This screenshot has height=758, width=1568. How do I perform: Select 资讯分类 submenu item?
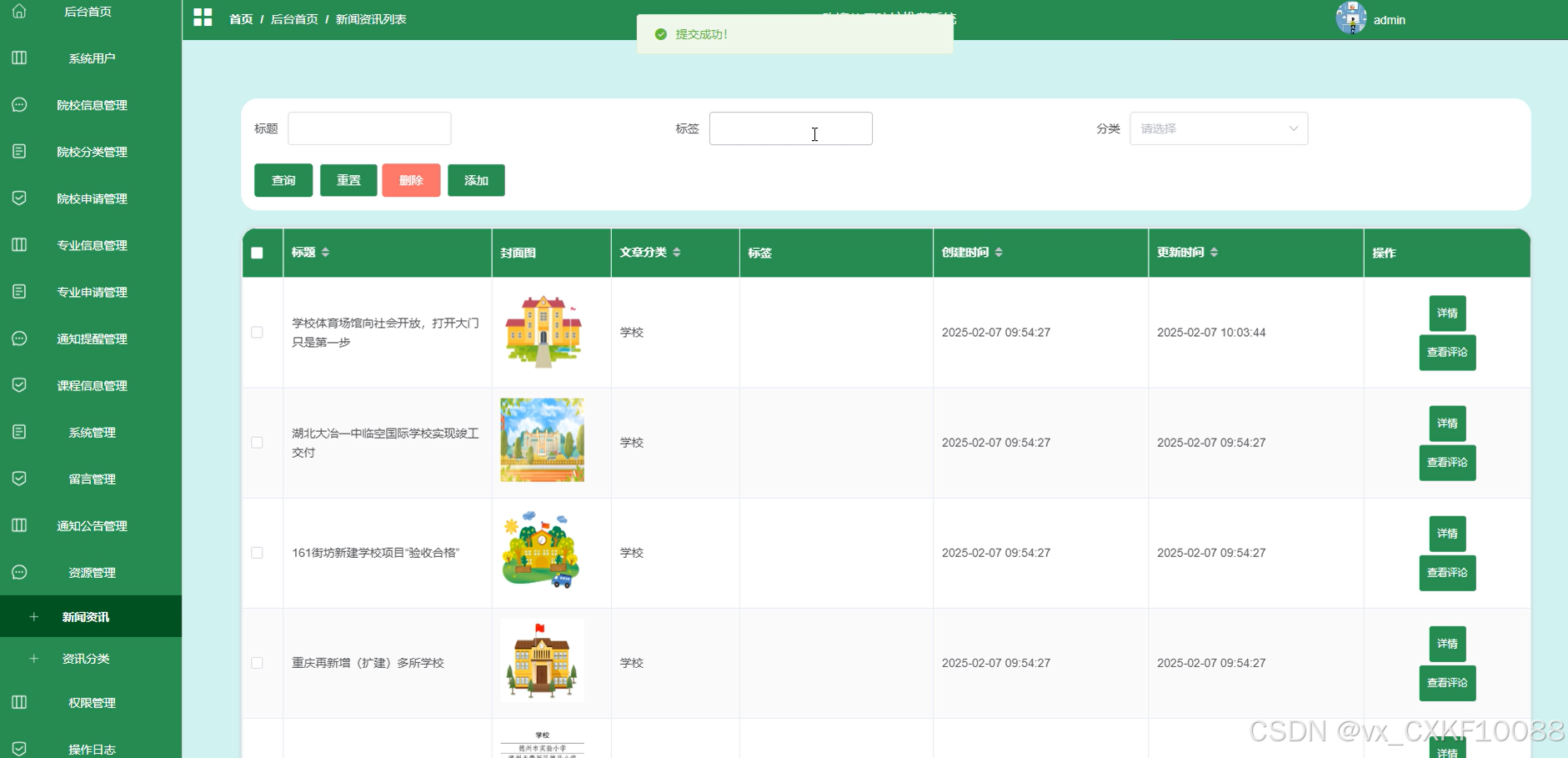pos(91,659)
